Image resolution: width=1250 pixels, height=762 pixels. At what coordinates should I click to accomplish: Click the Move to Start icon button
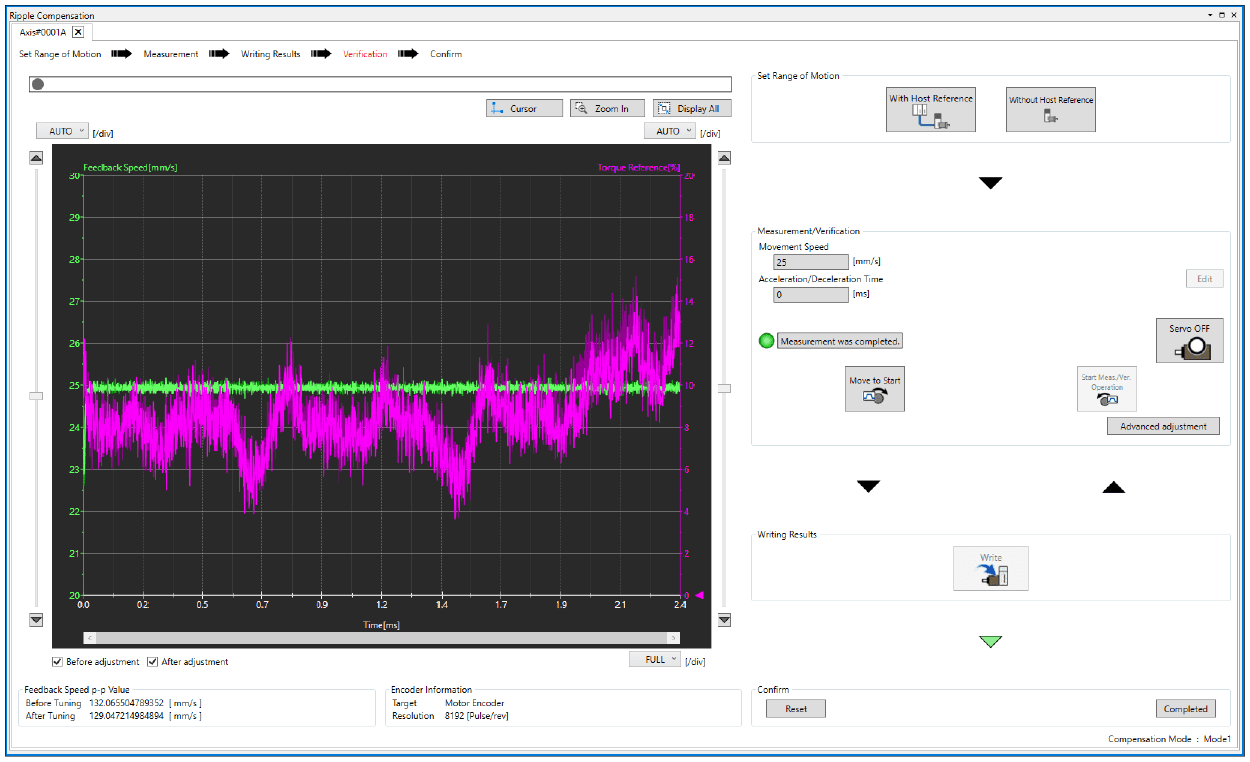tap(875, 389)
